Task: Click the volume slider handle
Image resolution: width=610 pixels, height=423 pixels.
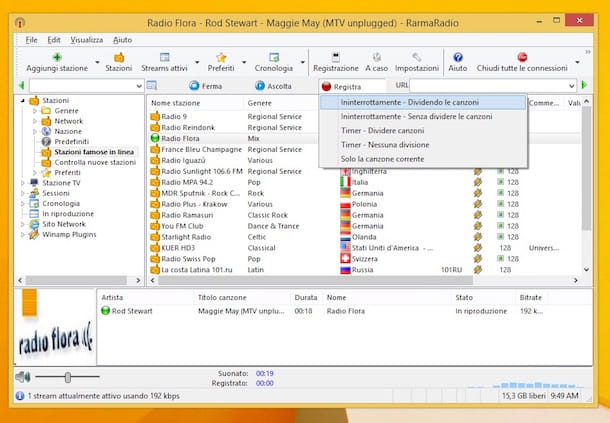Action: coord(68,377)
